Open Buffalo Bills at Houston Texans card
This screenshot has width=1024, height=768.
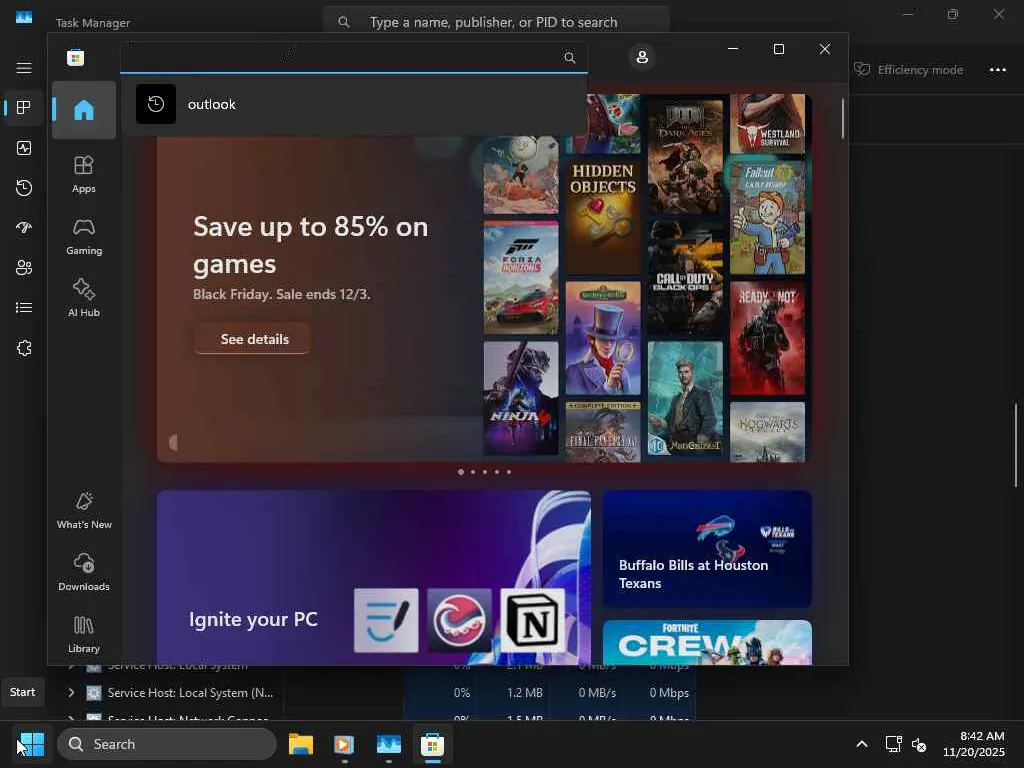[707, 549]
